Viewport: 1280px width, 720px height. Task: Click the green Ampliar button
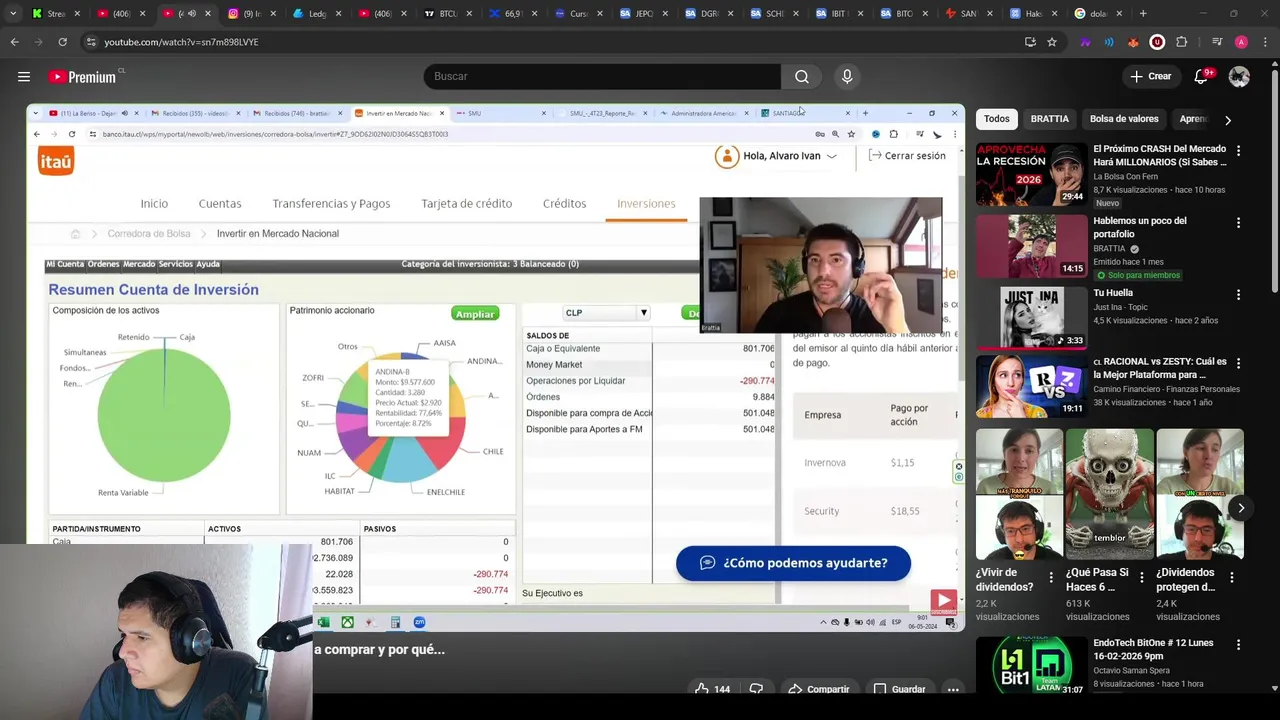click(475, 314)
